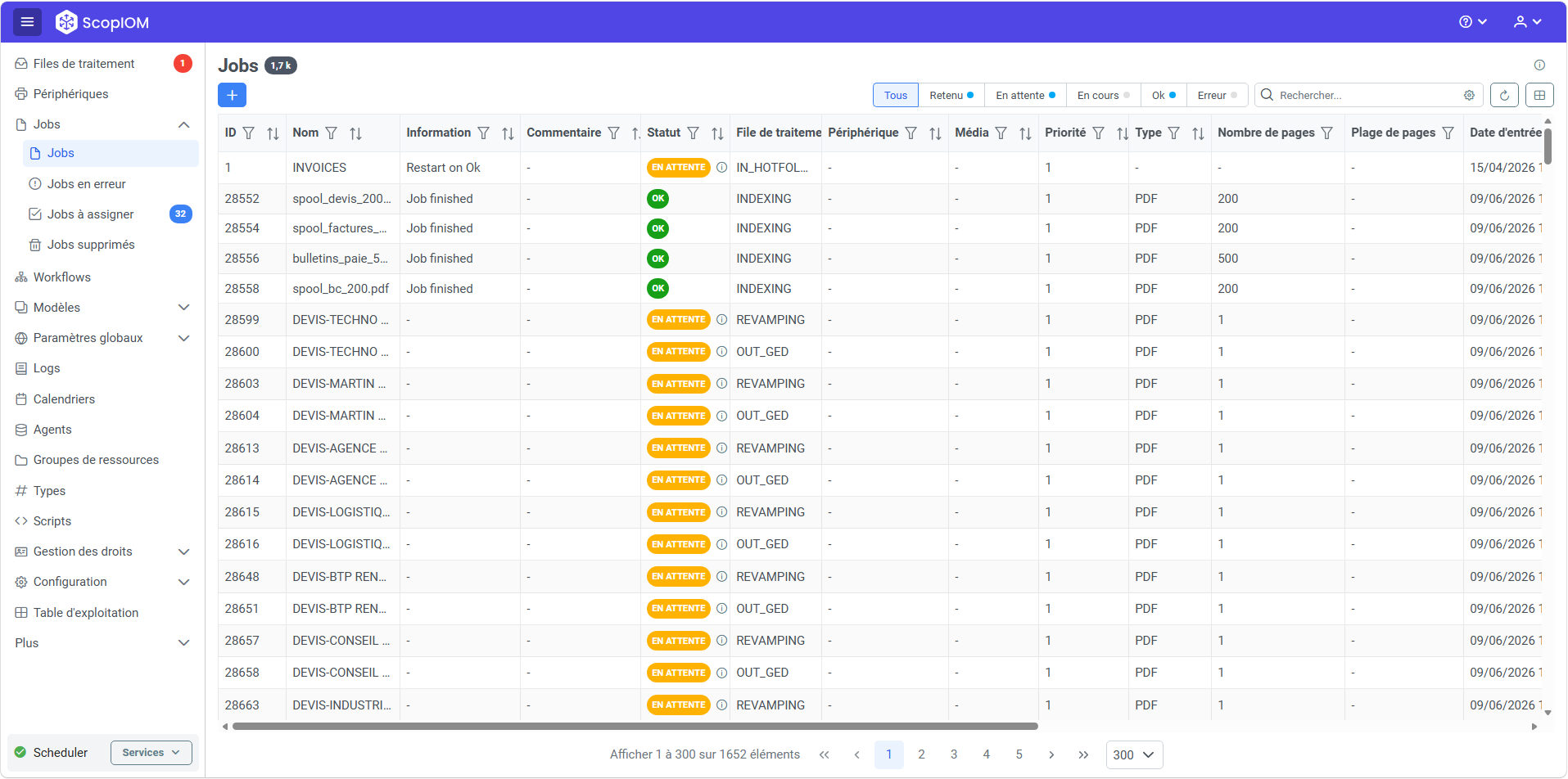1568x779 pixels.
Task: Open the help menu icon
Action: click(1472, 22)
